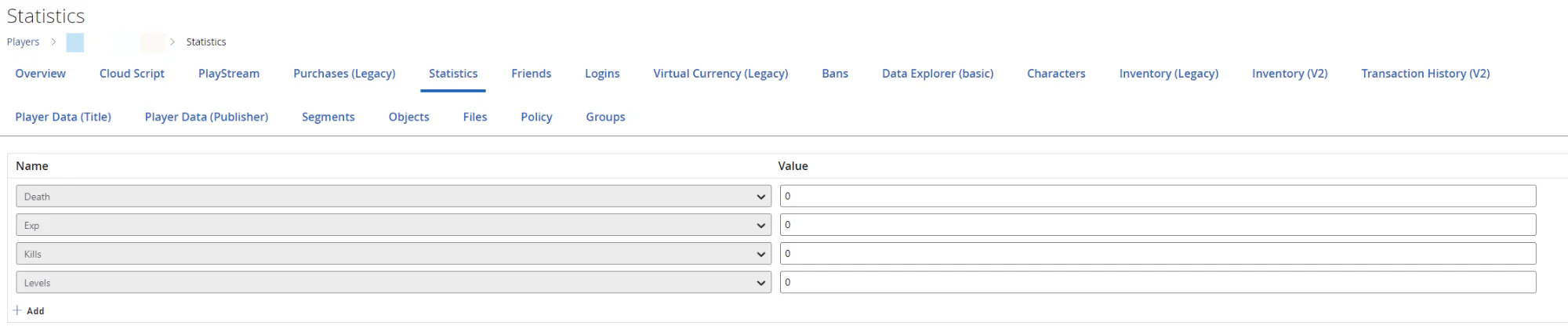The image size is (1568, 326).
Task: Open the Kills statistic name dropdown
Action: pyautogui.click(x=393, y=254)
